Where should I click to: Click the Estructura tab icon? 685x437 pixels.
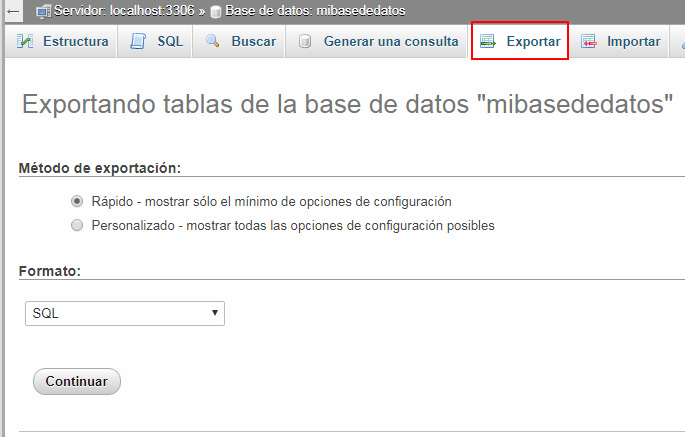click(25, 41)
